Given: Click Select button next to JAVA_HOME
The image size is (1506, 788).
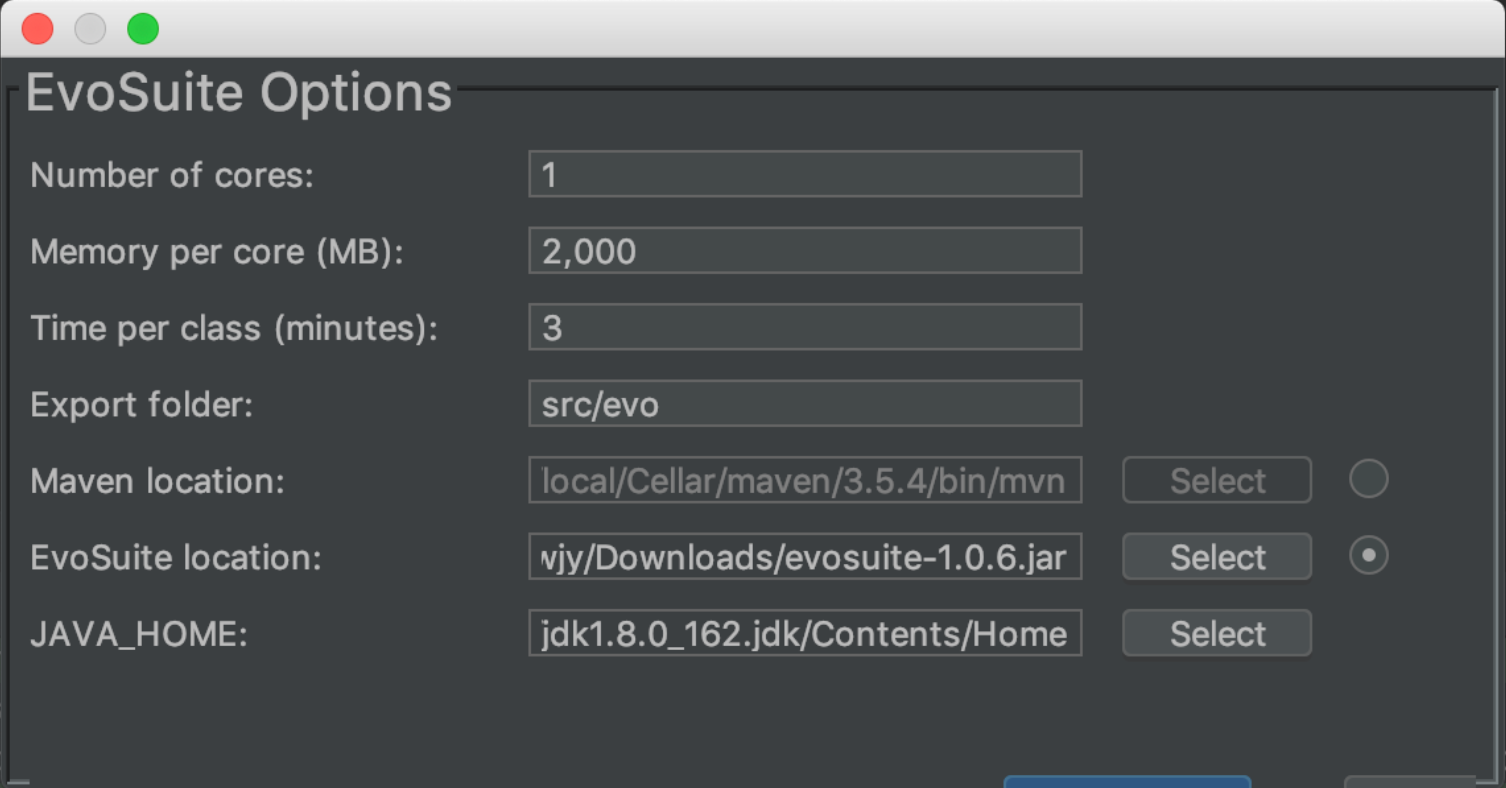Looking at the screenshot, I should (1217, 633).
